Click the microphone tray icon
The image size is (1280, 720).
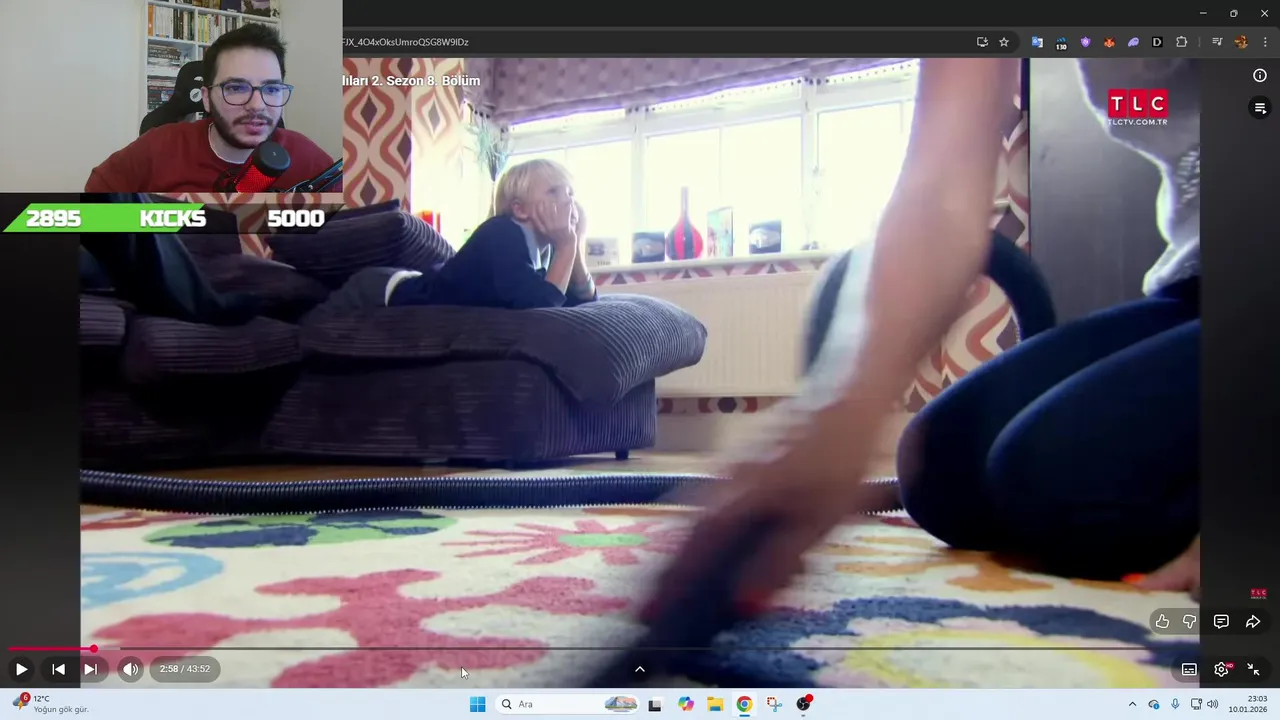[1175, 704]
